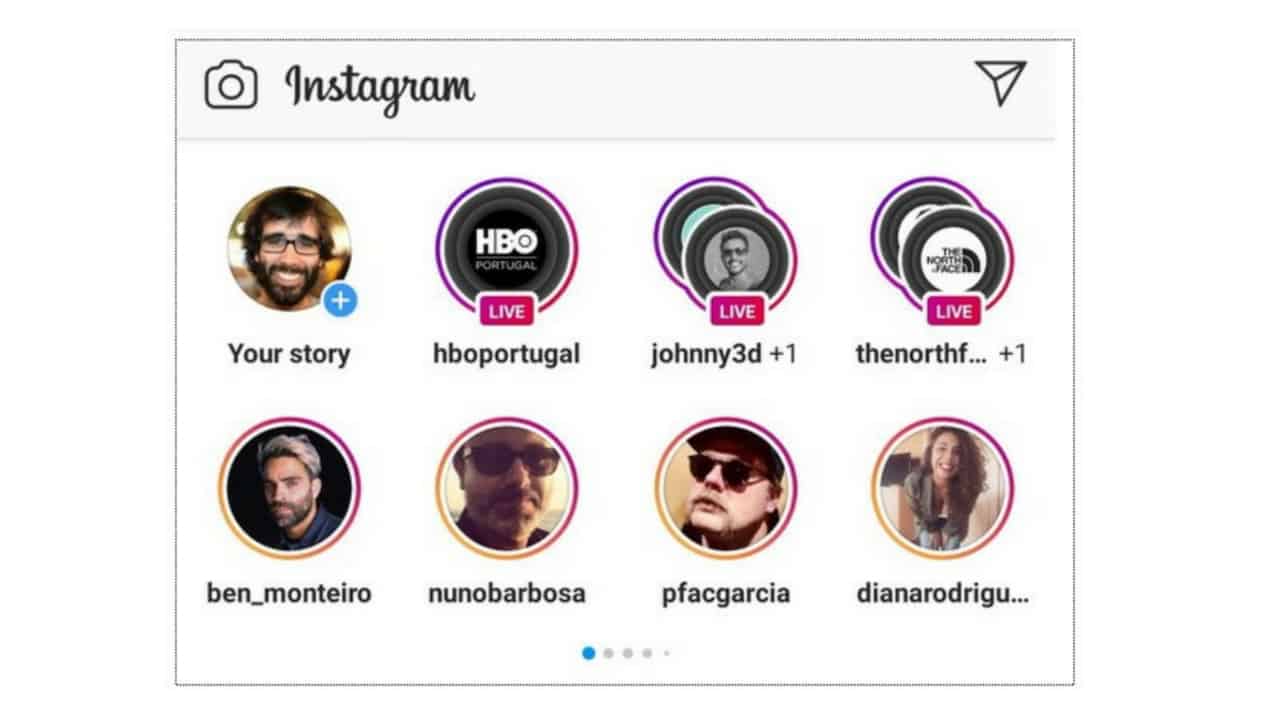View nunobarbosa's story avatar
1280x720 pixels.
pos(507,488)
